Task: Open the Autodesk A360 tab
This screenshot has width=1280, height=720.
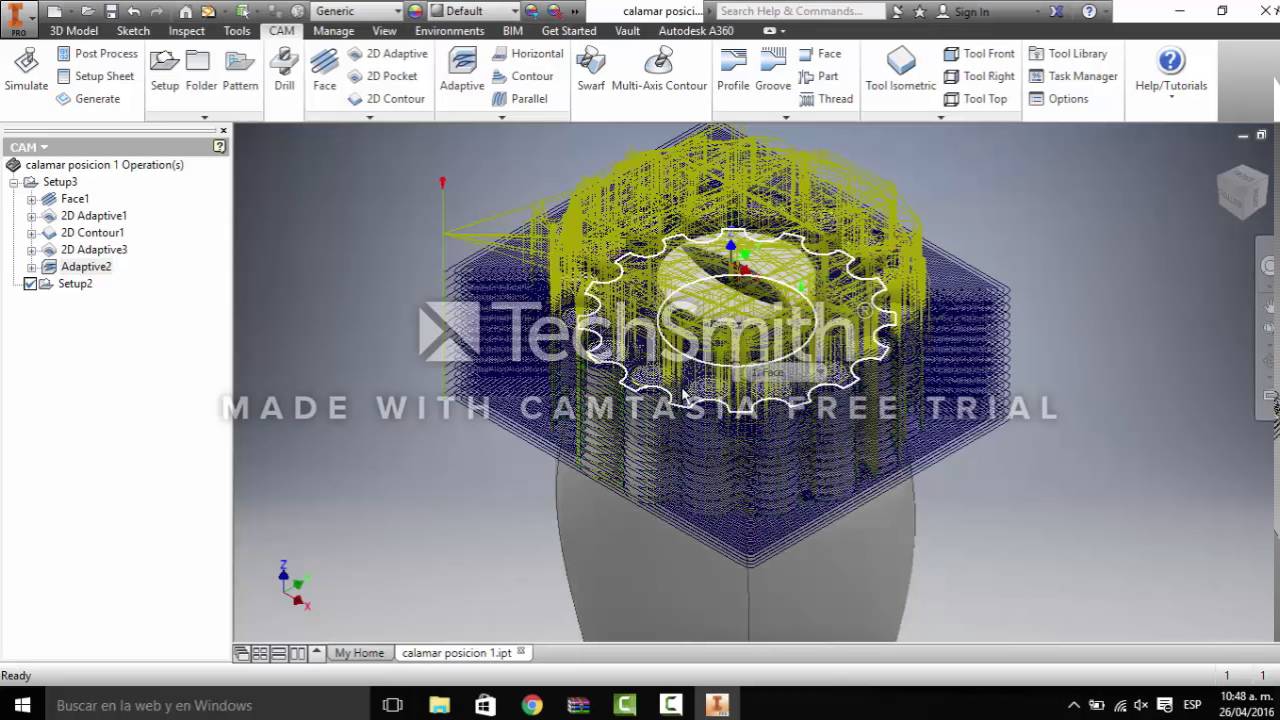Action: coord(696,31)
